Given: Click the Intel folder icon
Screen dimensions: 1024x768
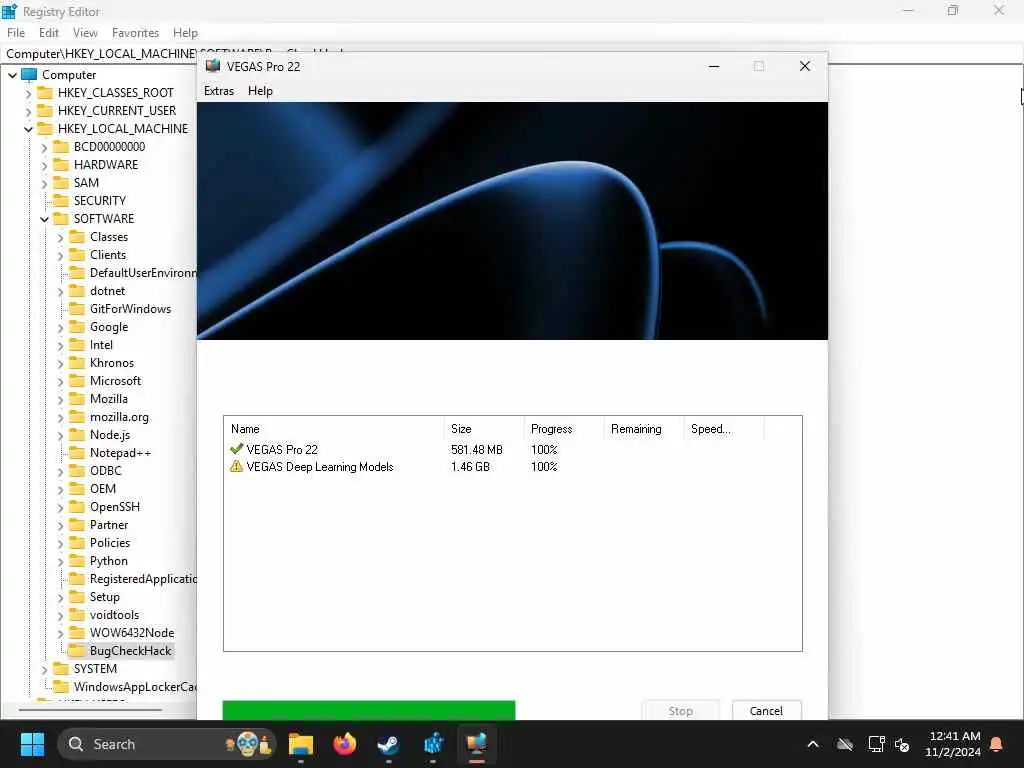Looking at the screenshot, I should (77, 344).
